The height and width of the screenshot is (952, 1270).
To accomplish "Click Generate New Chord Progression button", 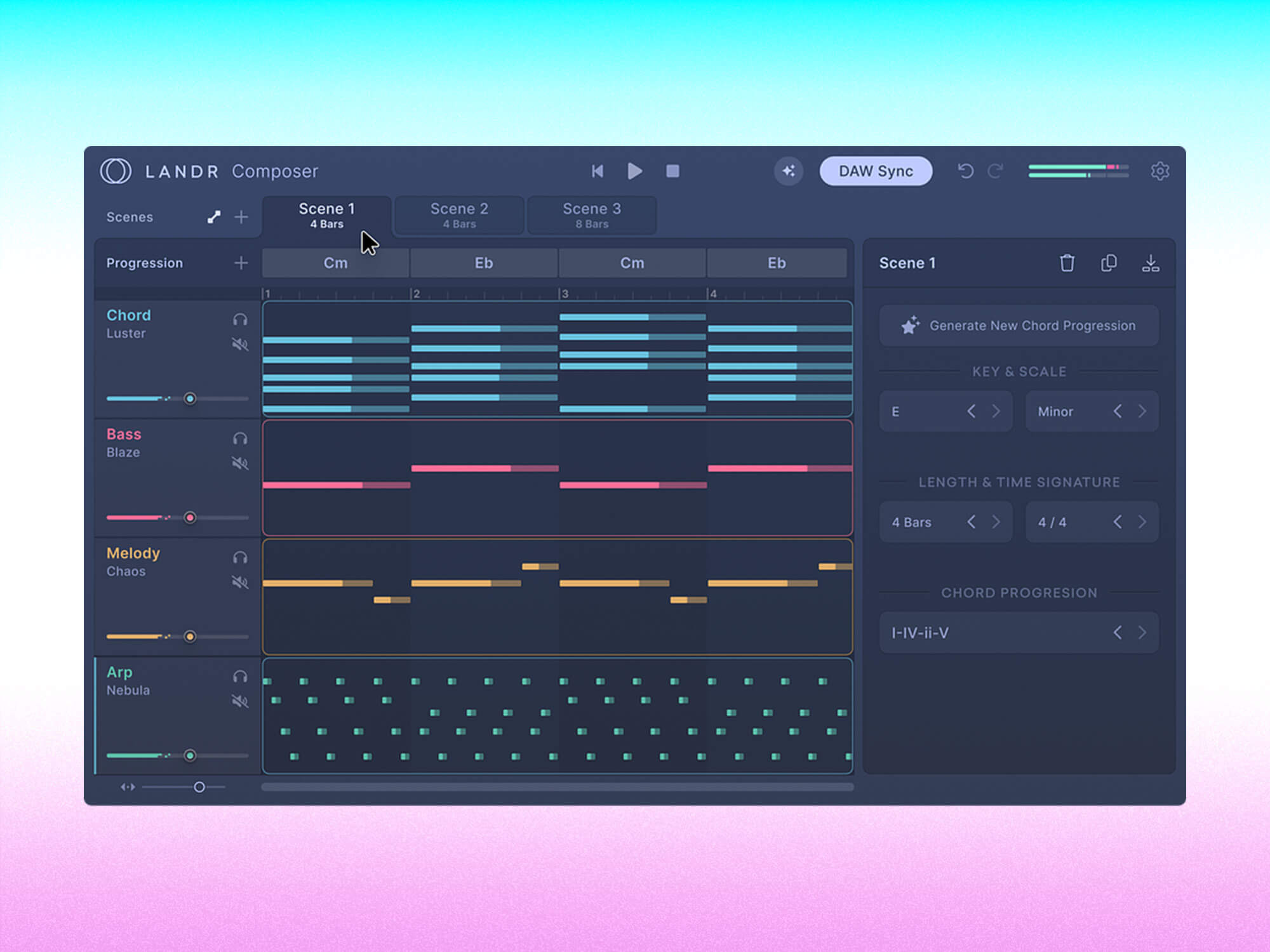I will [x=1019, y=326].
